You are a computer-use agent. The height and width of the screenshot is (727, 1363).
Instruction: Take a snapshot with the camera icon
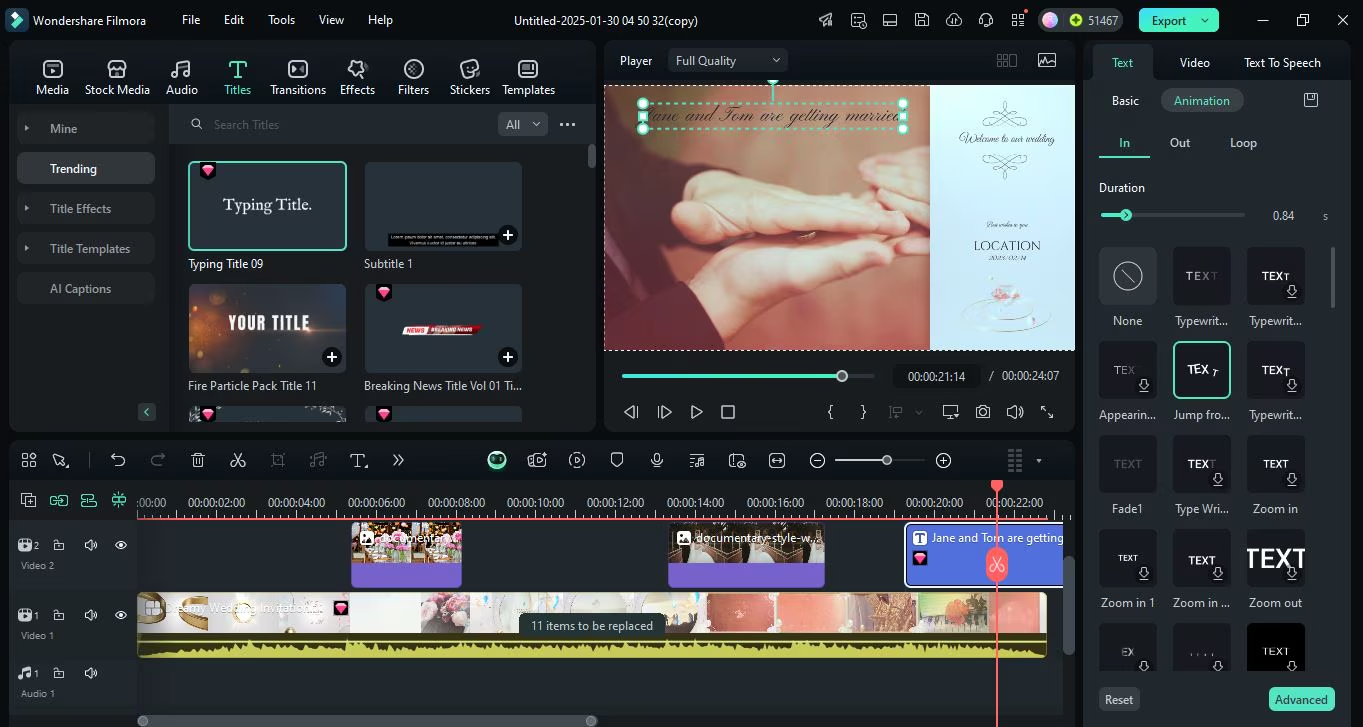[983, 412]
